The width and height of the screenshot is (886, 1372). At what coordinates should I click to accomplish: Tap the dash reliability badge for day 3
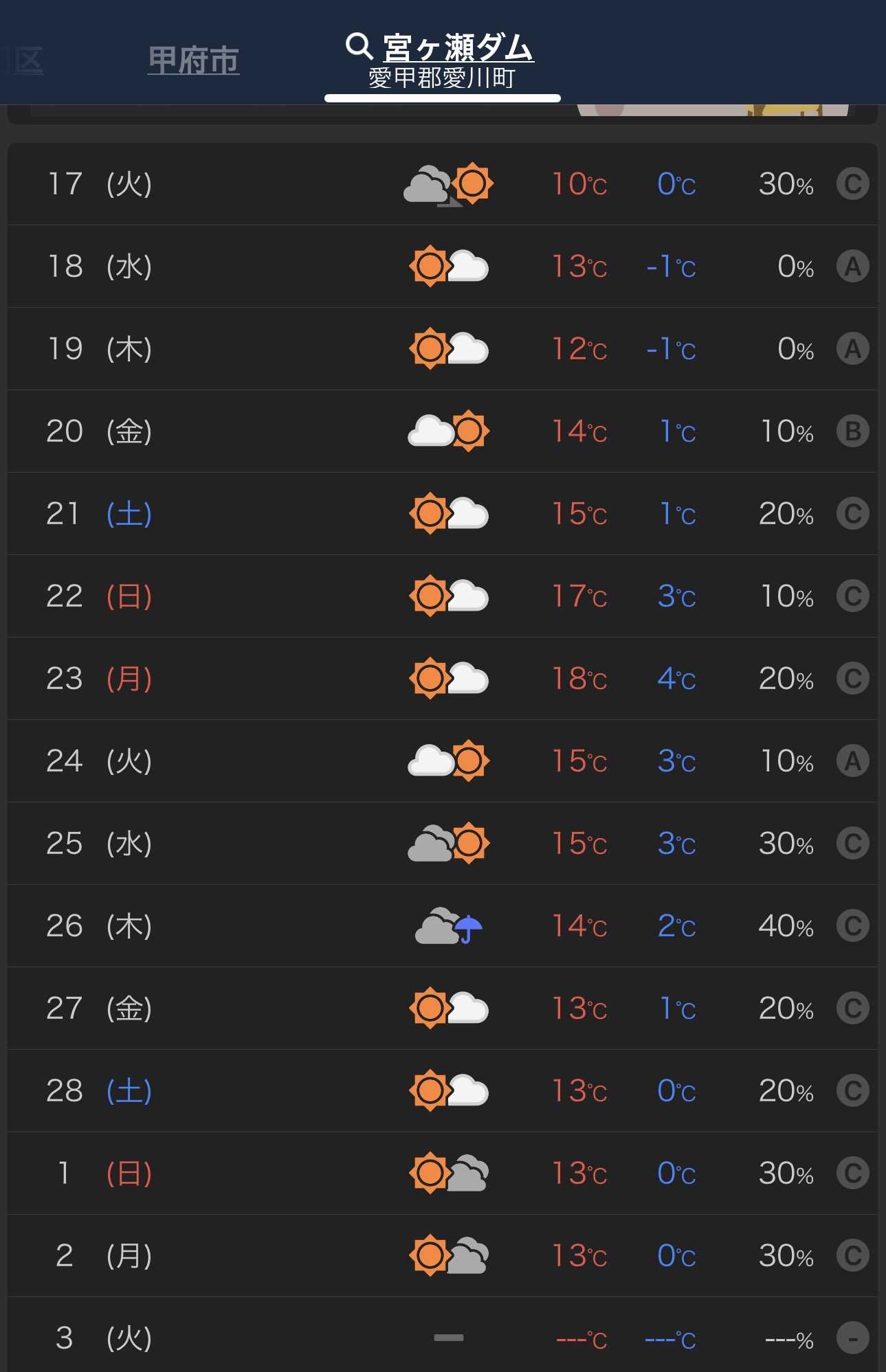pos(852,1338)
